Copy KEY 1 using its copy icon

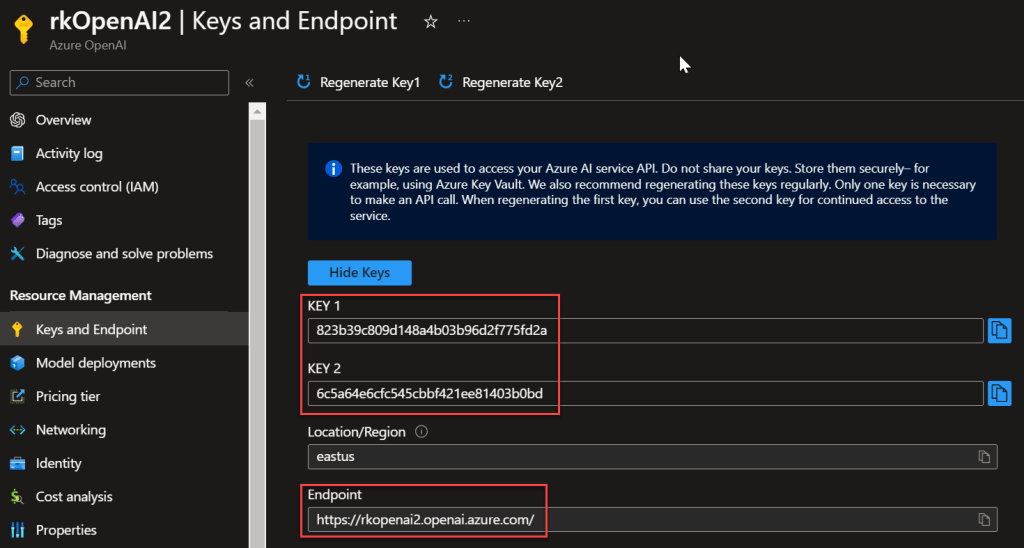(x=999, y=331)
